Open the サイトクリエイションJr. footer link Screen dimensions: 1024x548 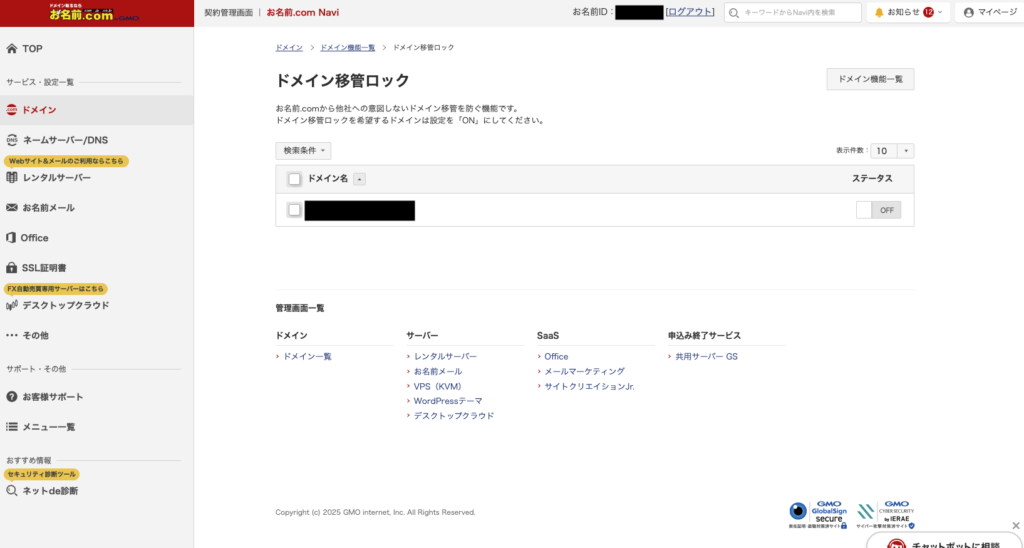point(590,386)
